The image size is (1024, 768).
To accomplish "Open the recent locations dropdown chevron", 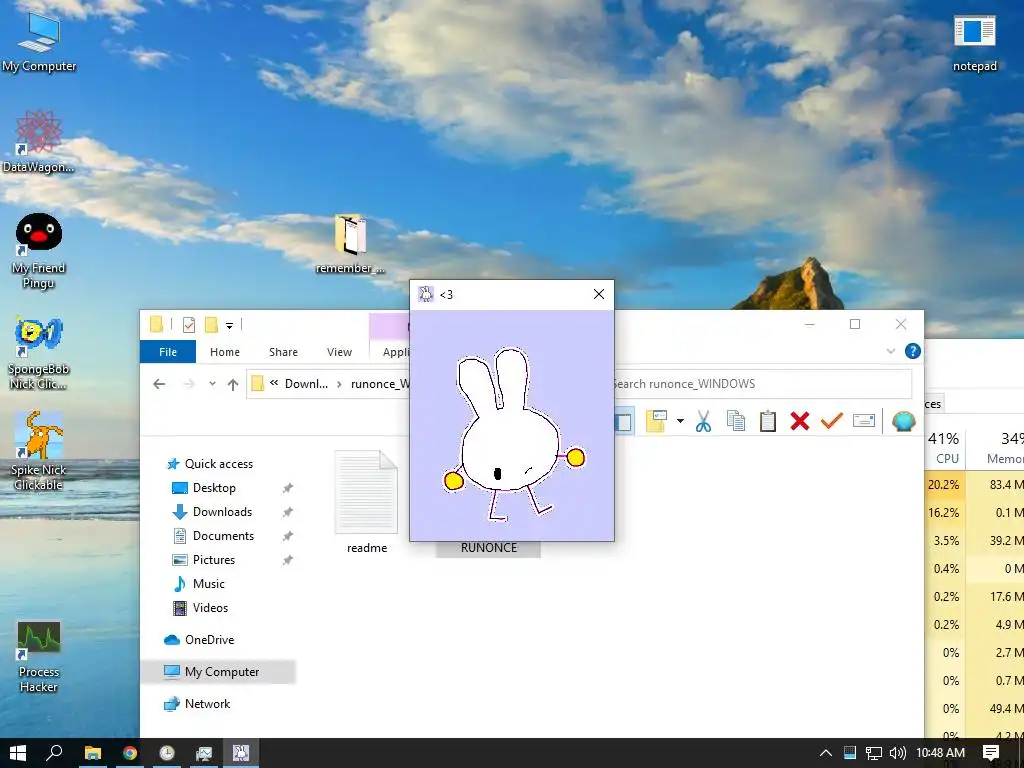I will [x=212, y=384].
